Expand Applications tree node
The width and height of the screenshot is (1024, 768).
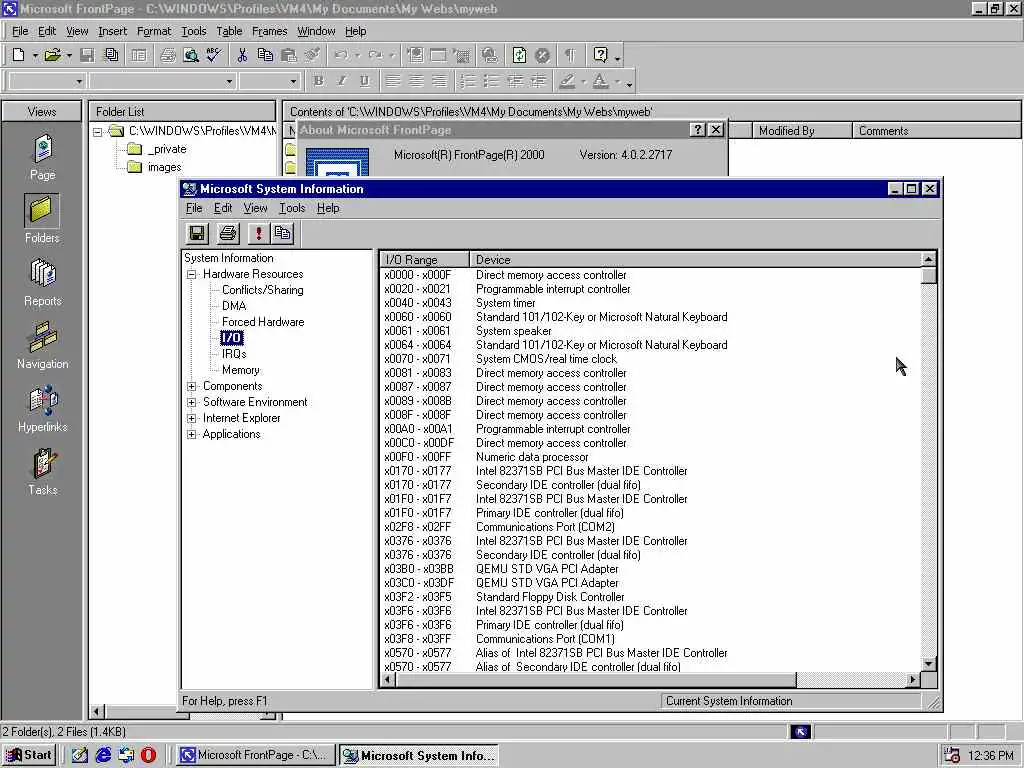(x=191, y=434)
